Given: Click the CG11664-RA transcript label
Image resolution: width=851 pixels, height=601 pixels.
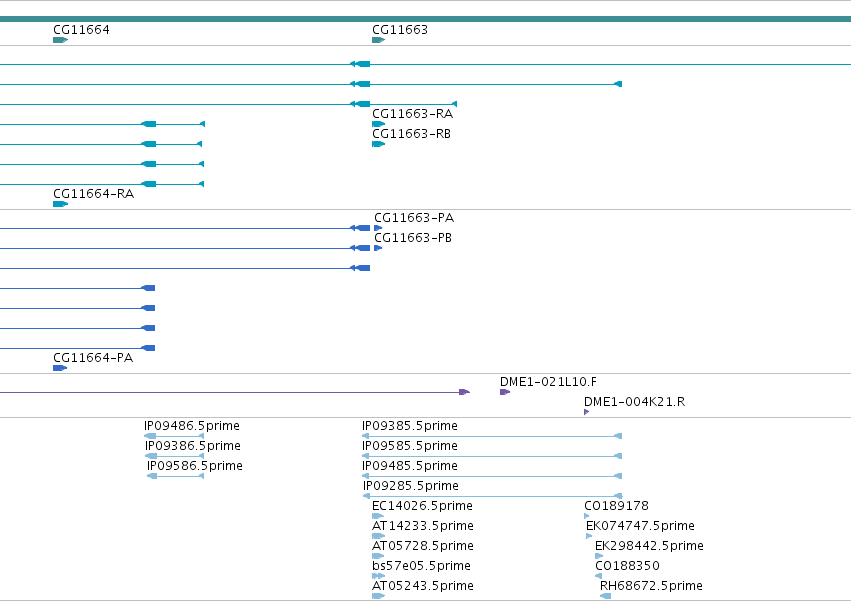Looking at the screenshot, I should point(93,194).
